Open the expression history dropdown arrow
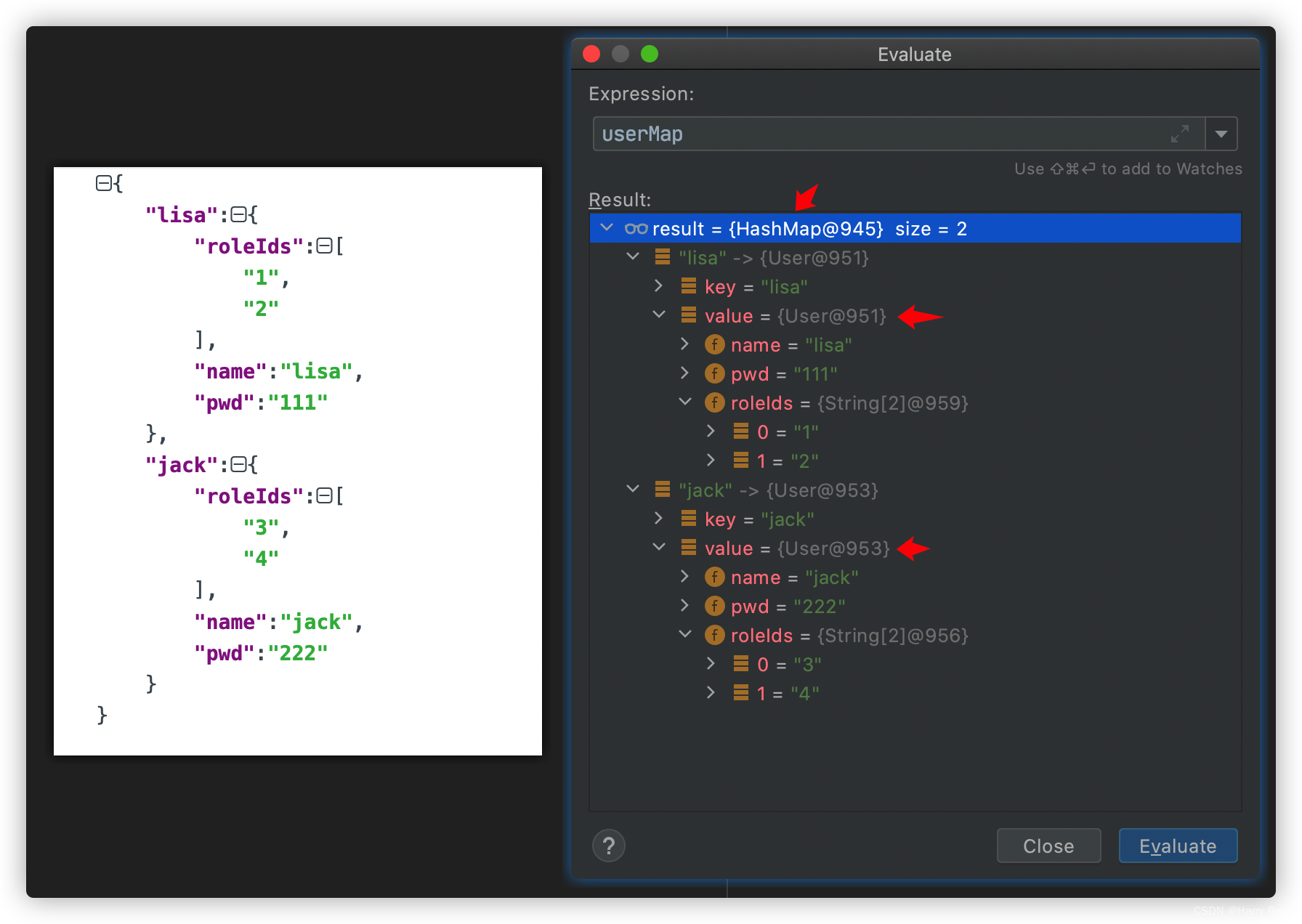This screenshot has width=1302, height=924. 1221,134
